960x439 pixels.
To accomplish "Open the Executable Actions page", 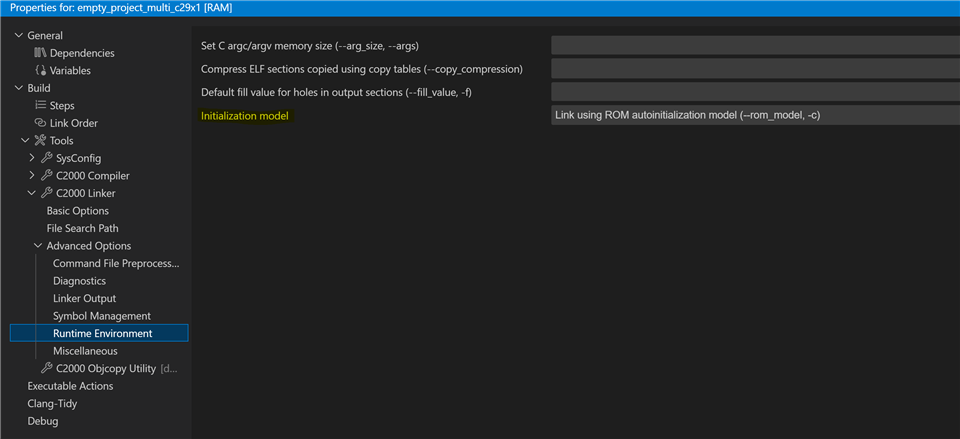I will click(70, 386).
